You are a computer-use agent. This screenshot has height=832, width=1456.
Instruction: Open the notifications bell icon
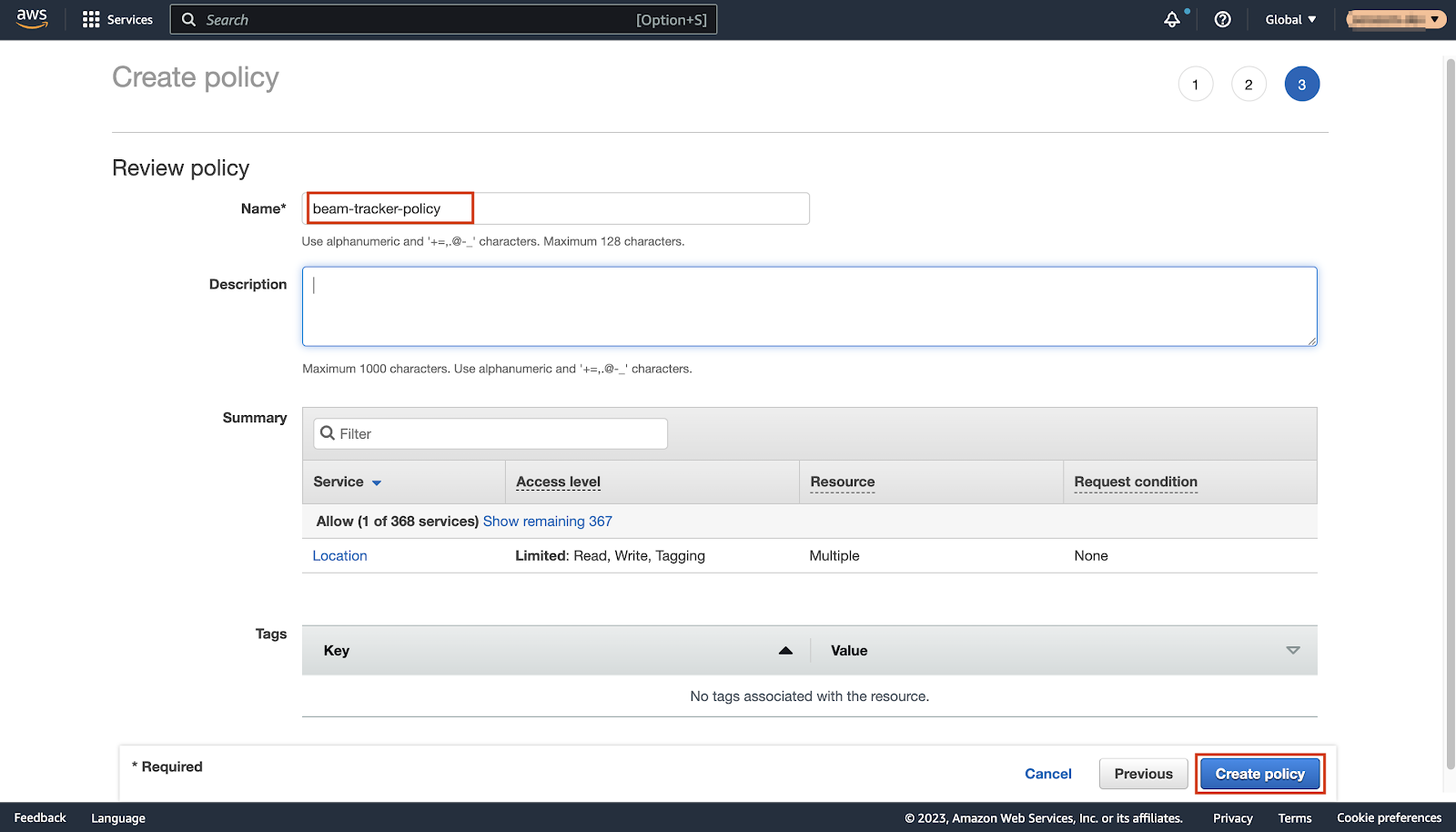(1172, 19)
